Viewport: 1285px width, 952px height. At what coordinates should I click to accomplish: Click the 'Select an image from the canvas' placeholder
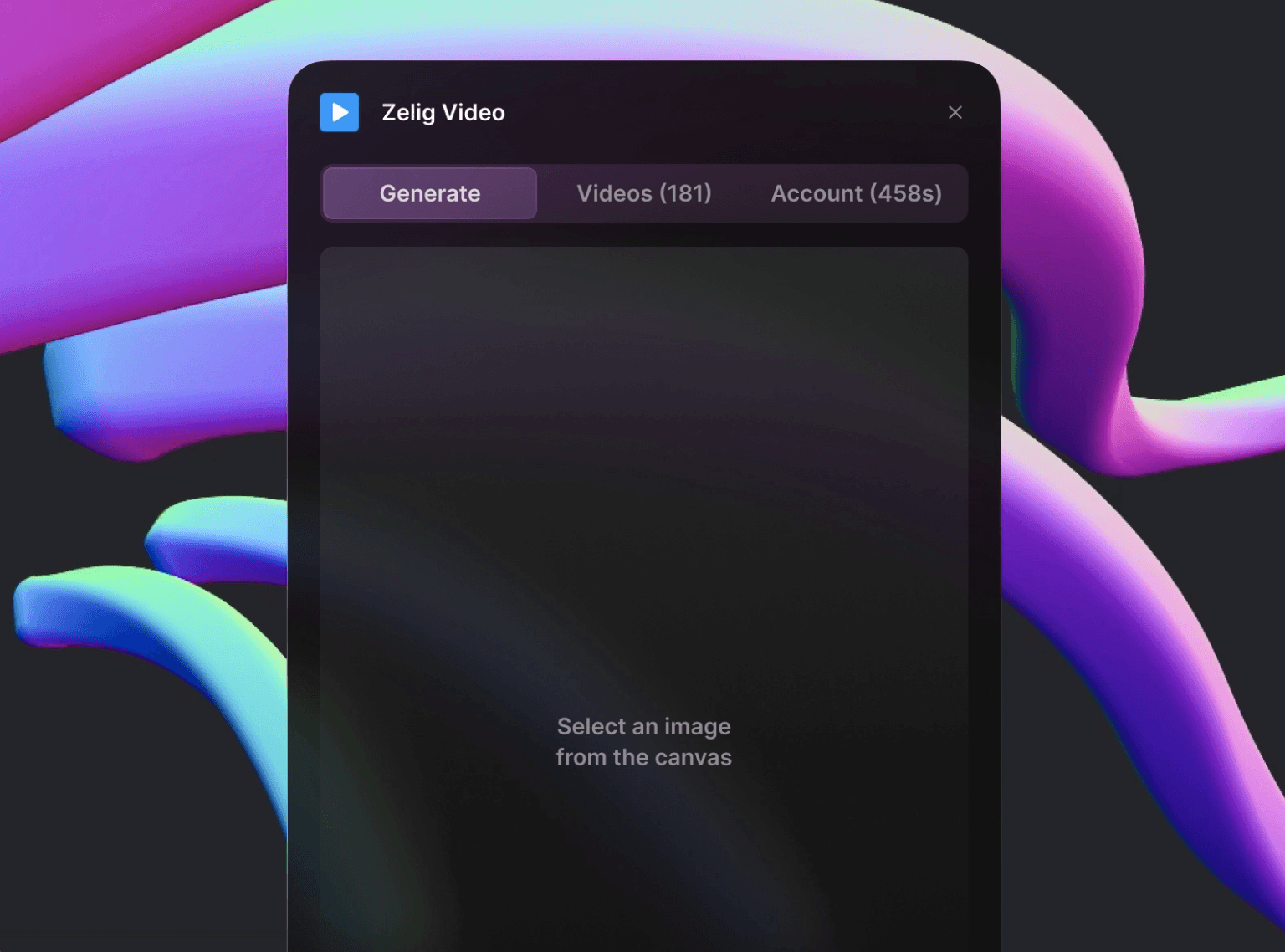pyautogui.click(x=644, y=742)
